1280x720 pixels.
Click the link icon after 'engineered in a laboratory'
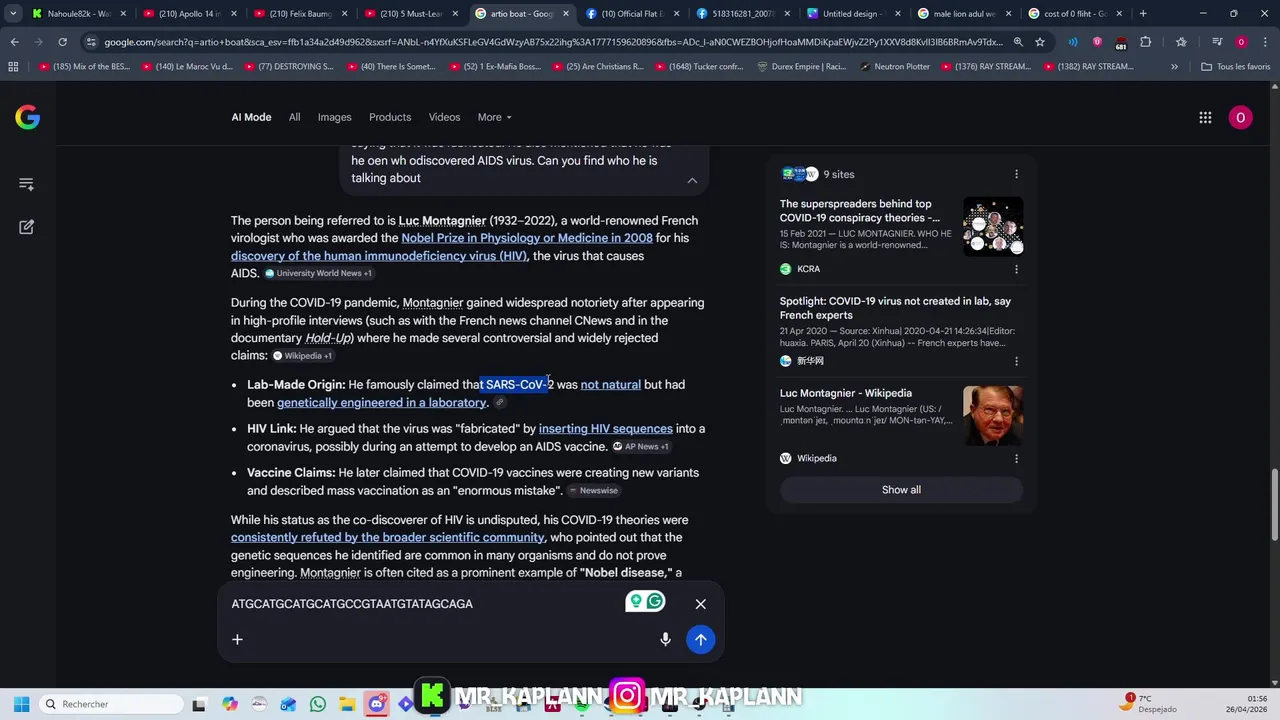[500, 403]
